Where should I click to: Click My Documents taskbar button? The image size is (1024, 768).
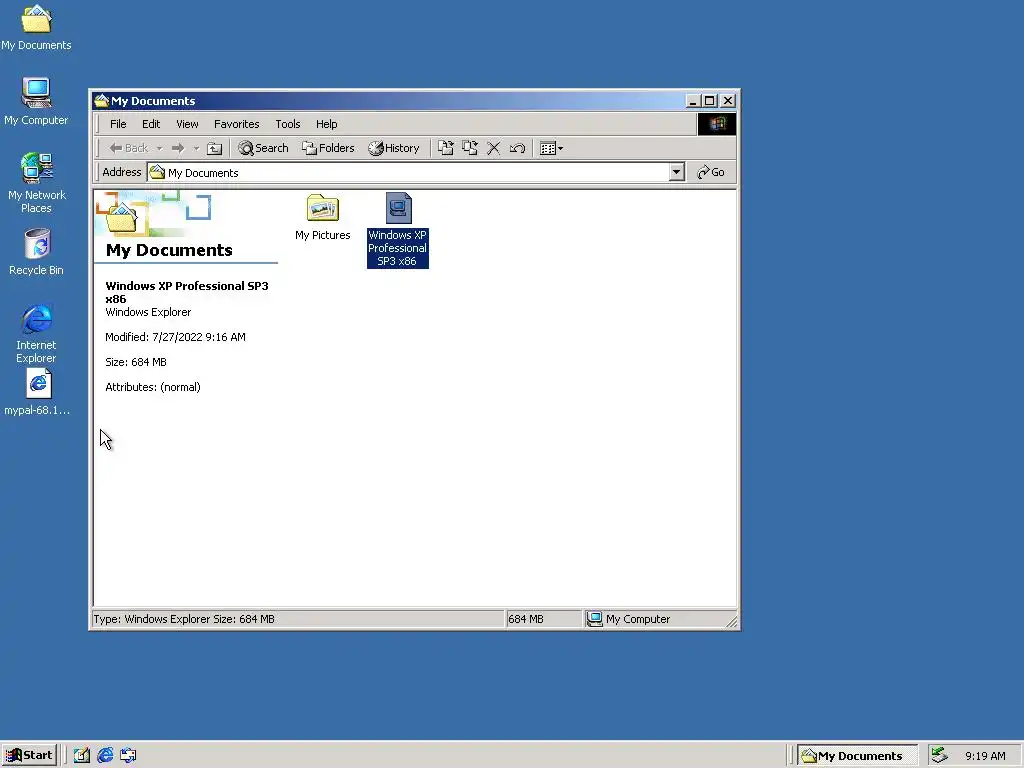[857, 756]
